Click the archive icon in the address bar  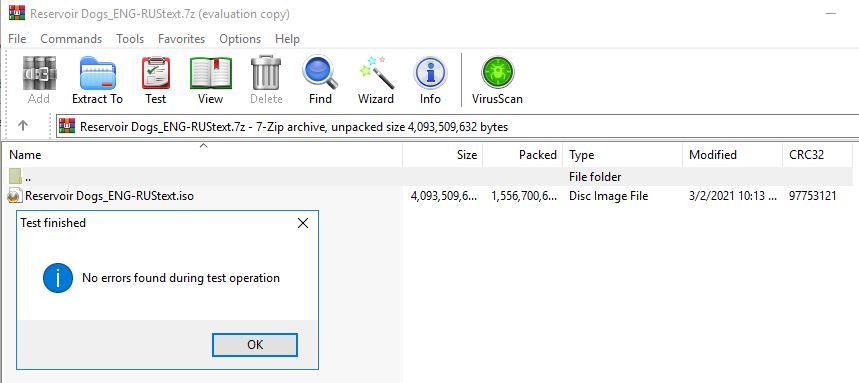point(67,127)
